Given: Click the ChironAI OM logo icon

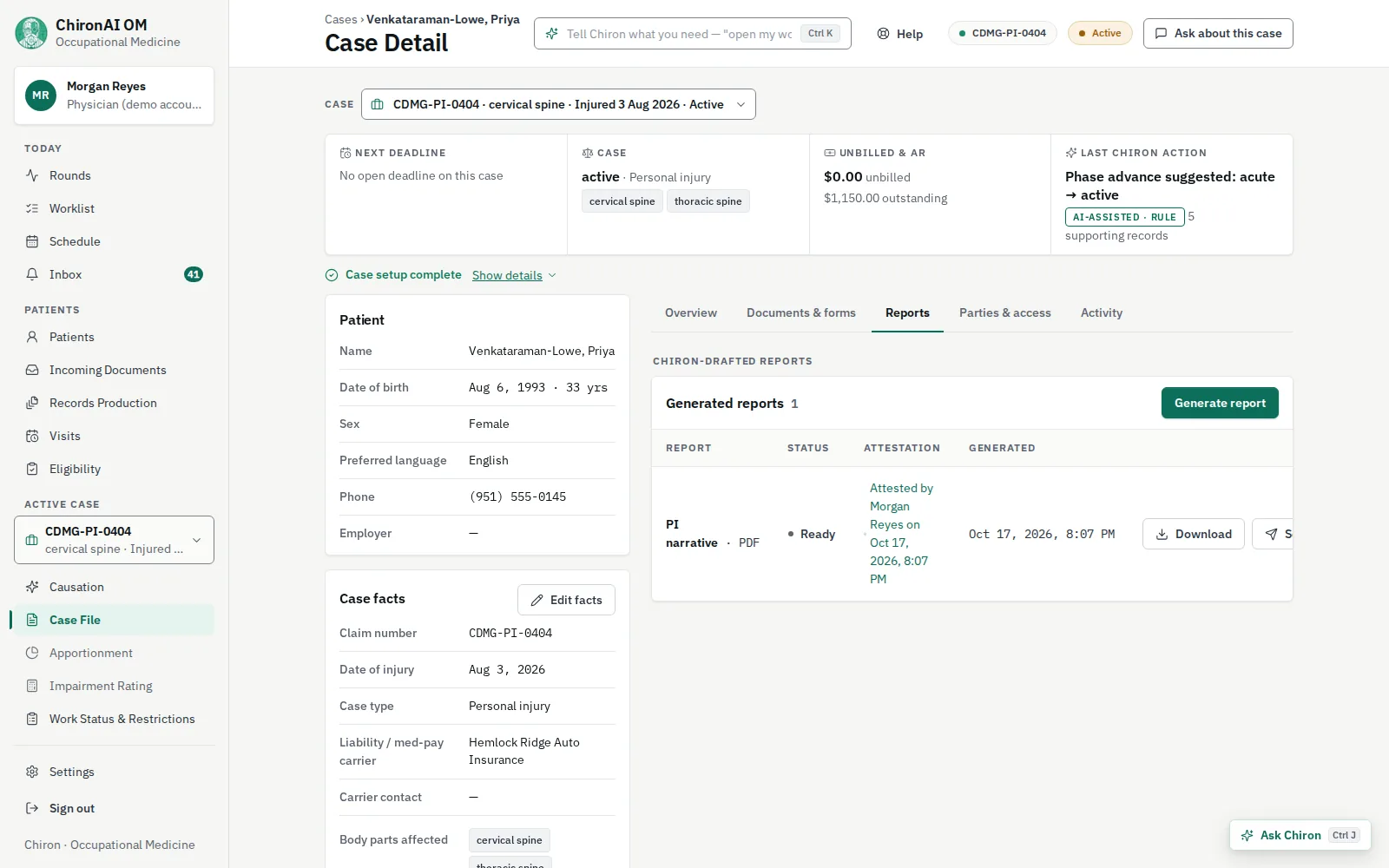Looking at the screenshot, I should point(31,33).
